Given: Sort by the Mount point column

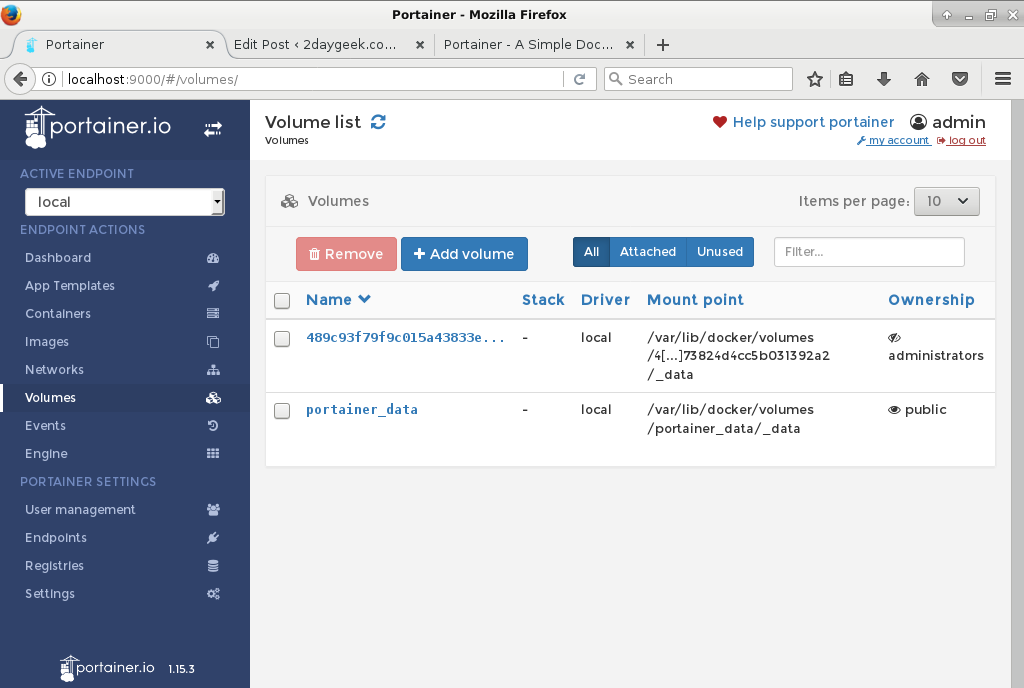Looking at the screenshot, I should tap(695, 300).
